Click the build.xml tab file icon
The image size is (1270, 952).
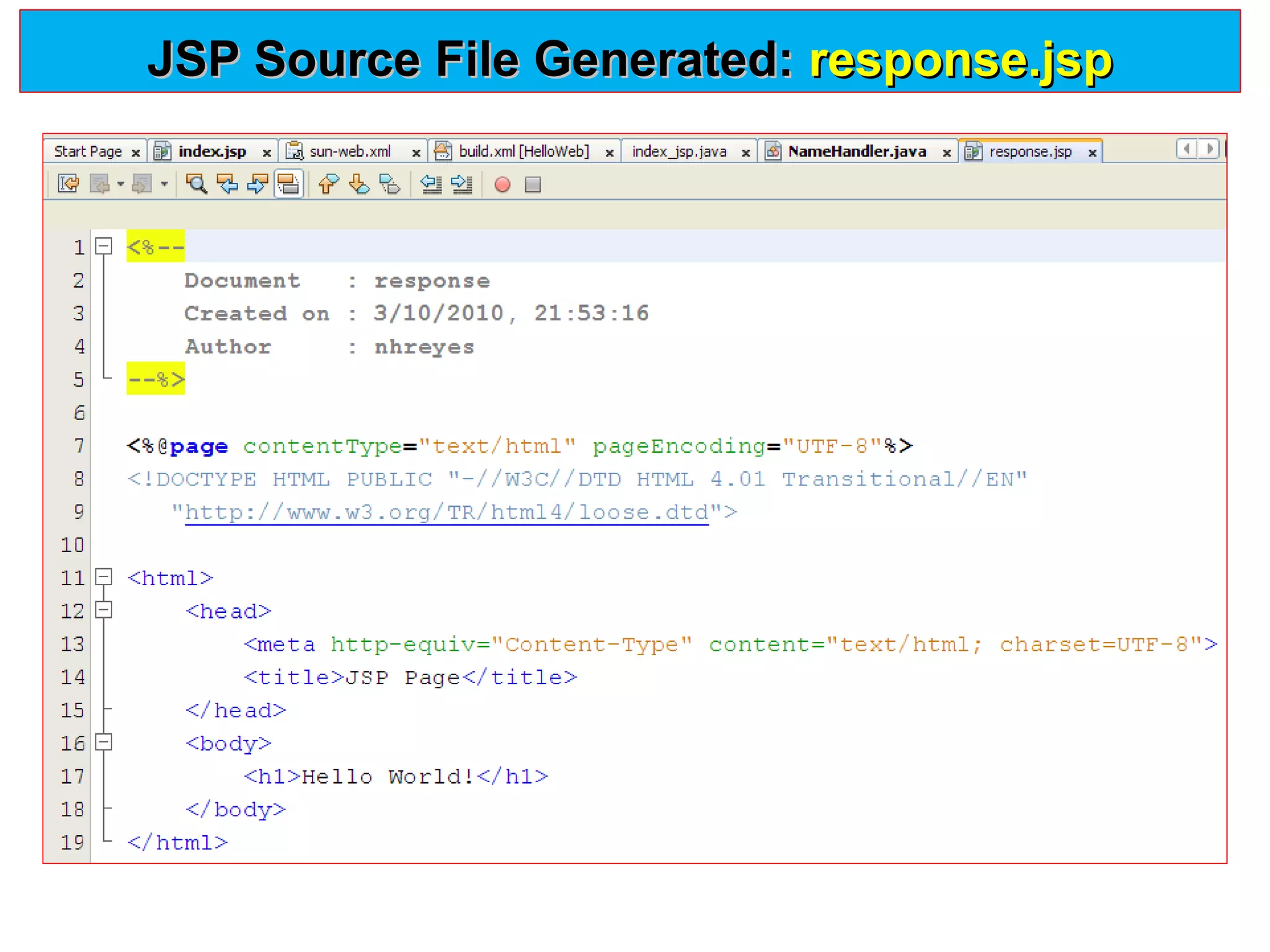[442, 151]
